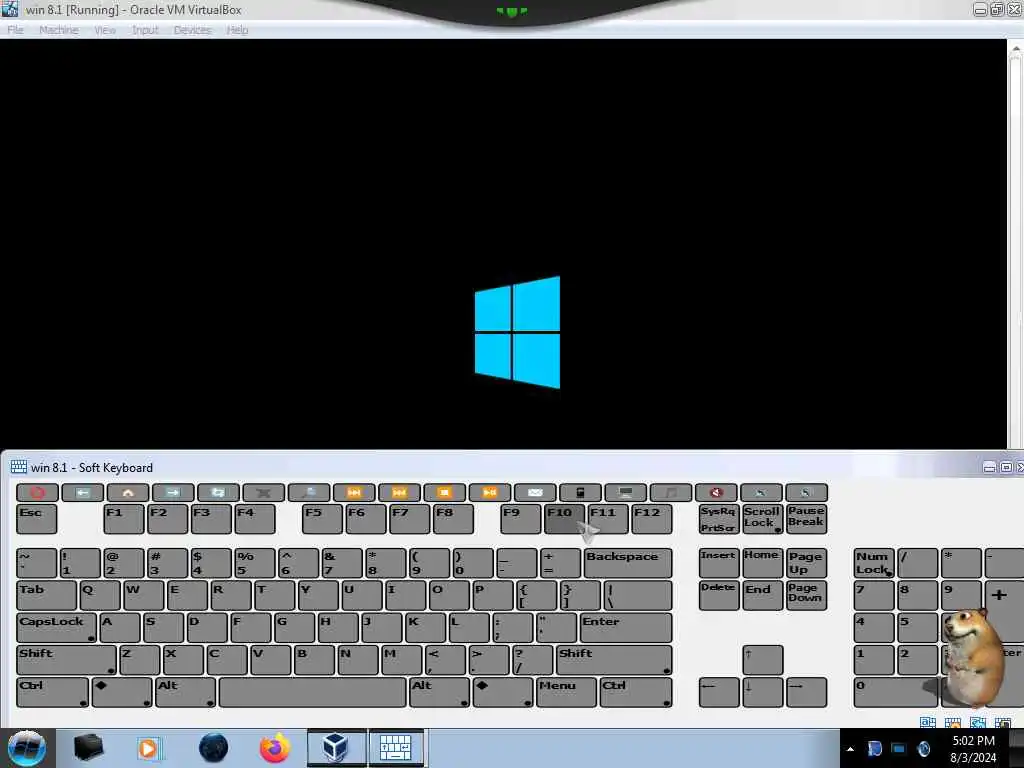
Task: Click the mute speaker multimedia key
Action: coord(716,492)
